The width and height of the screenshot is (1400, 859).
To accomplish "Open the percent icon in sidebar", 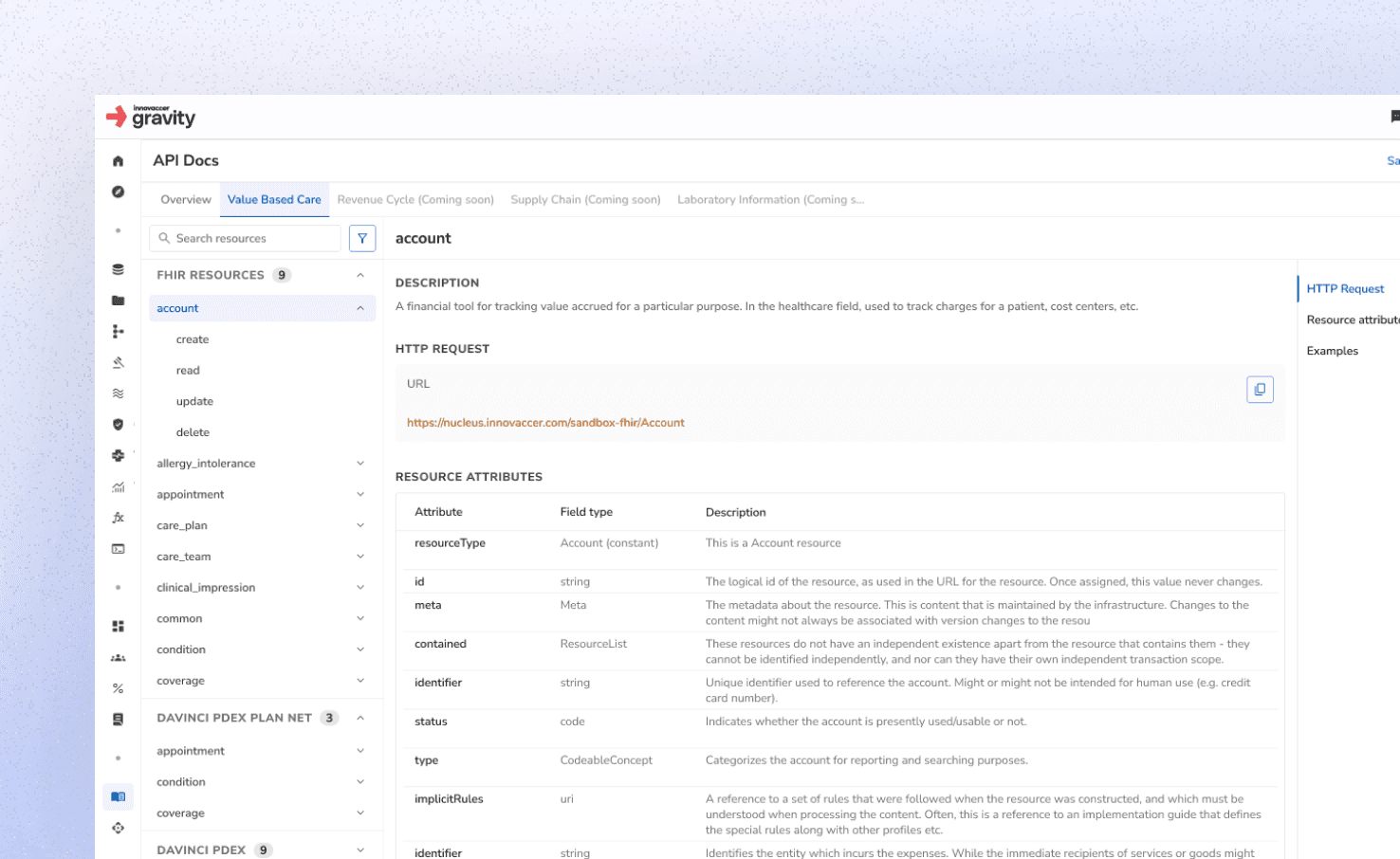I will [118, 688].
